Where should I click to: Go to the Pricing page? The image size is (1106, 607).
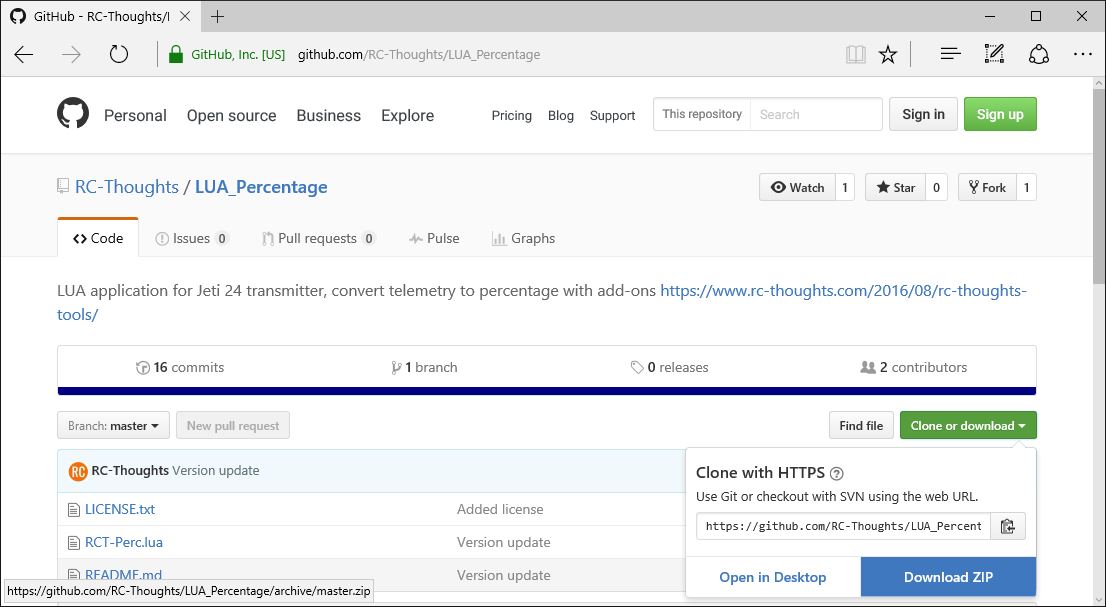(x=511, y=116)
